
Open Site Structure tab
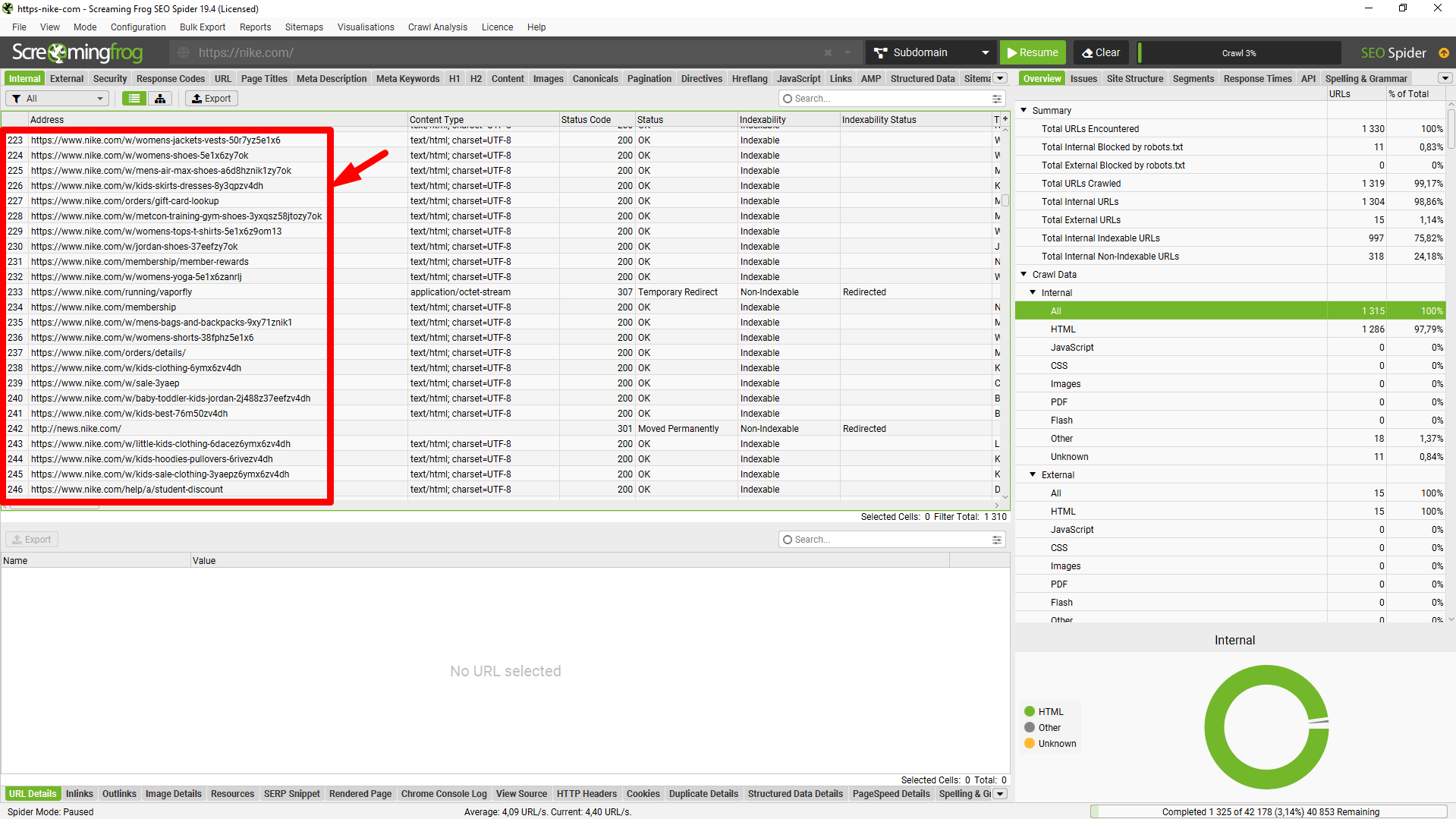click(1135, 78)
